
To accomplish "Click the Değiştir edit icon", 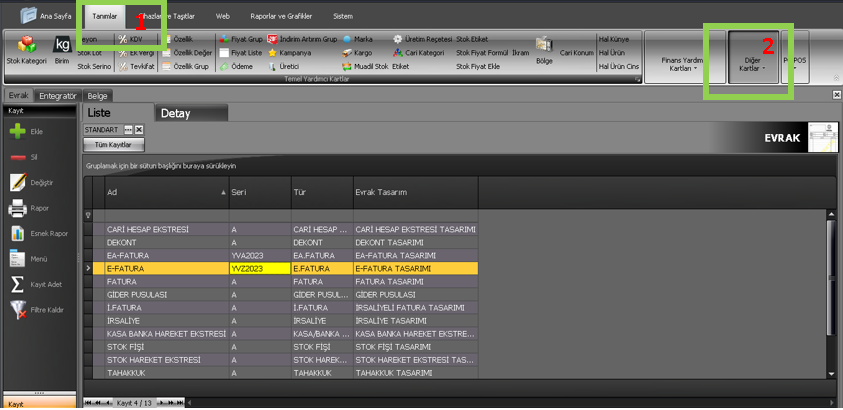I will [x=17, y=182].
